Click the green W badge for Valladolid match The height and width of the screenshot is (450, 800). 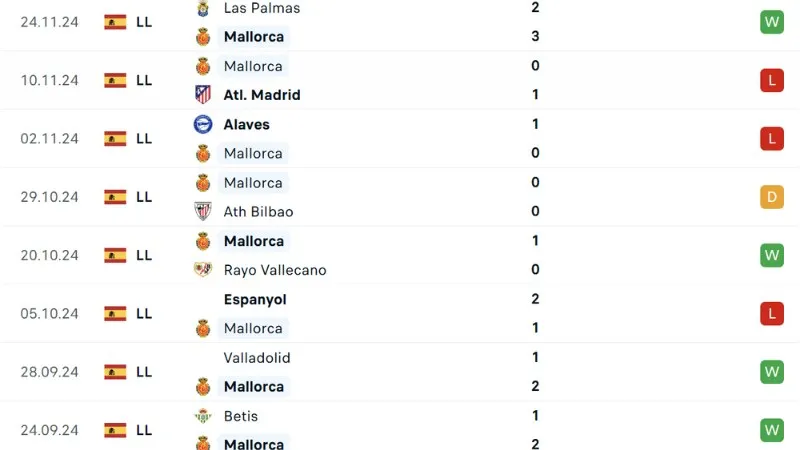click(x=771, y=372)
